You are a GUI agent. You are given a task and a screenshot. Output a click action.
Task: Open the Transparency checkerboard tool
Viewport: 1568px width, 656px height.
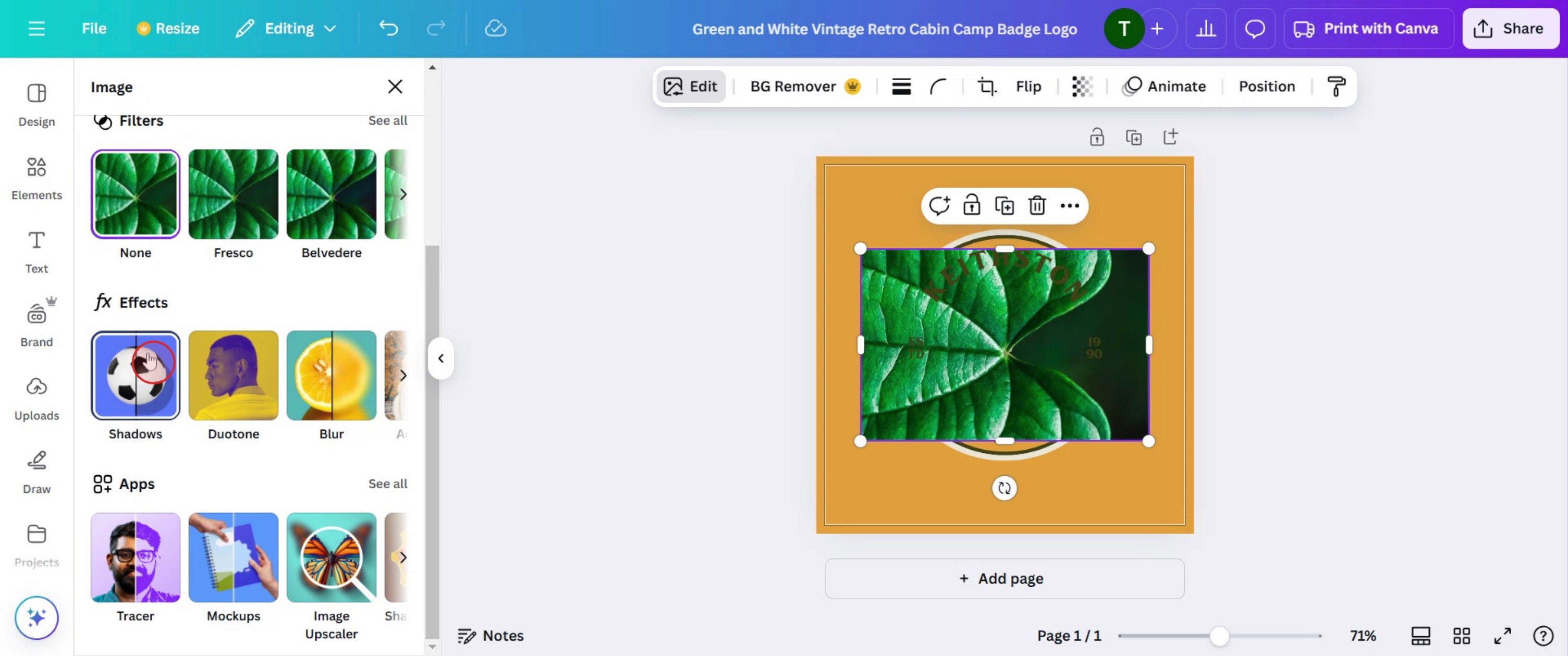[x=1082, y=86]
